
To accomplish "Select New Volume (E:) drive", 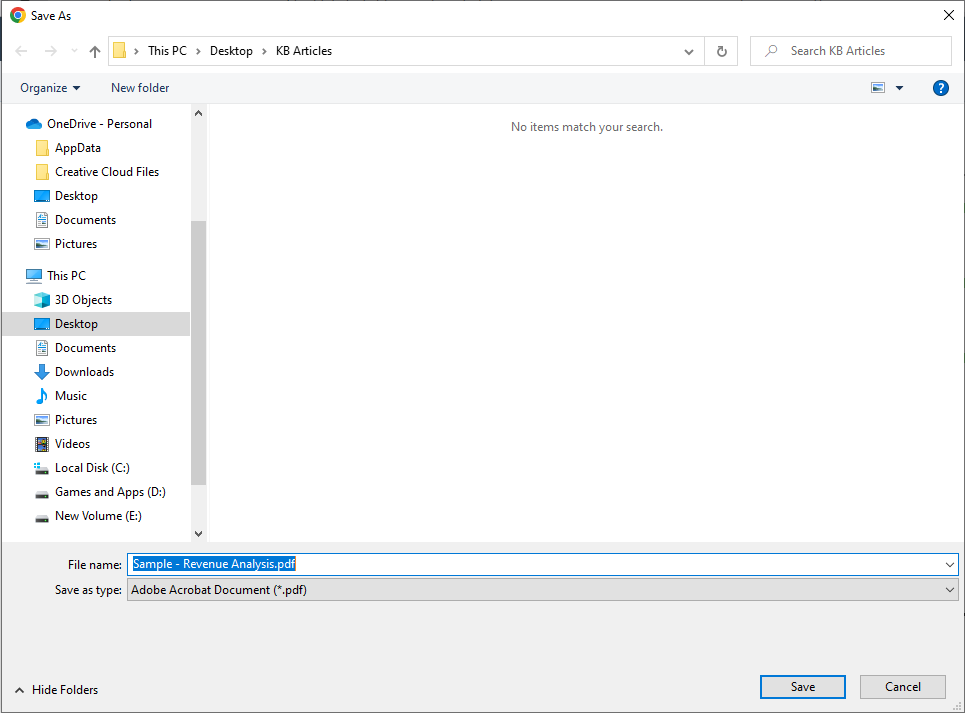I will click(x=96, y=515).
